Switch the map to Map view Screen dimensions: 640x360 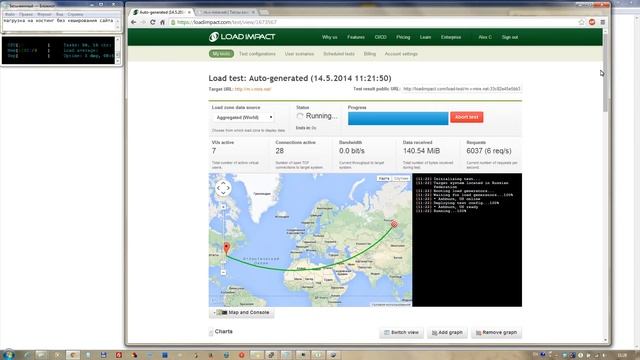(x=384, y=179)
